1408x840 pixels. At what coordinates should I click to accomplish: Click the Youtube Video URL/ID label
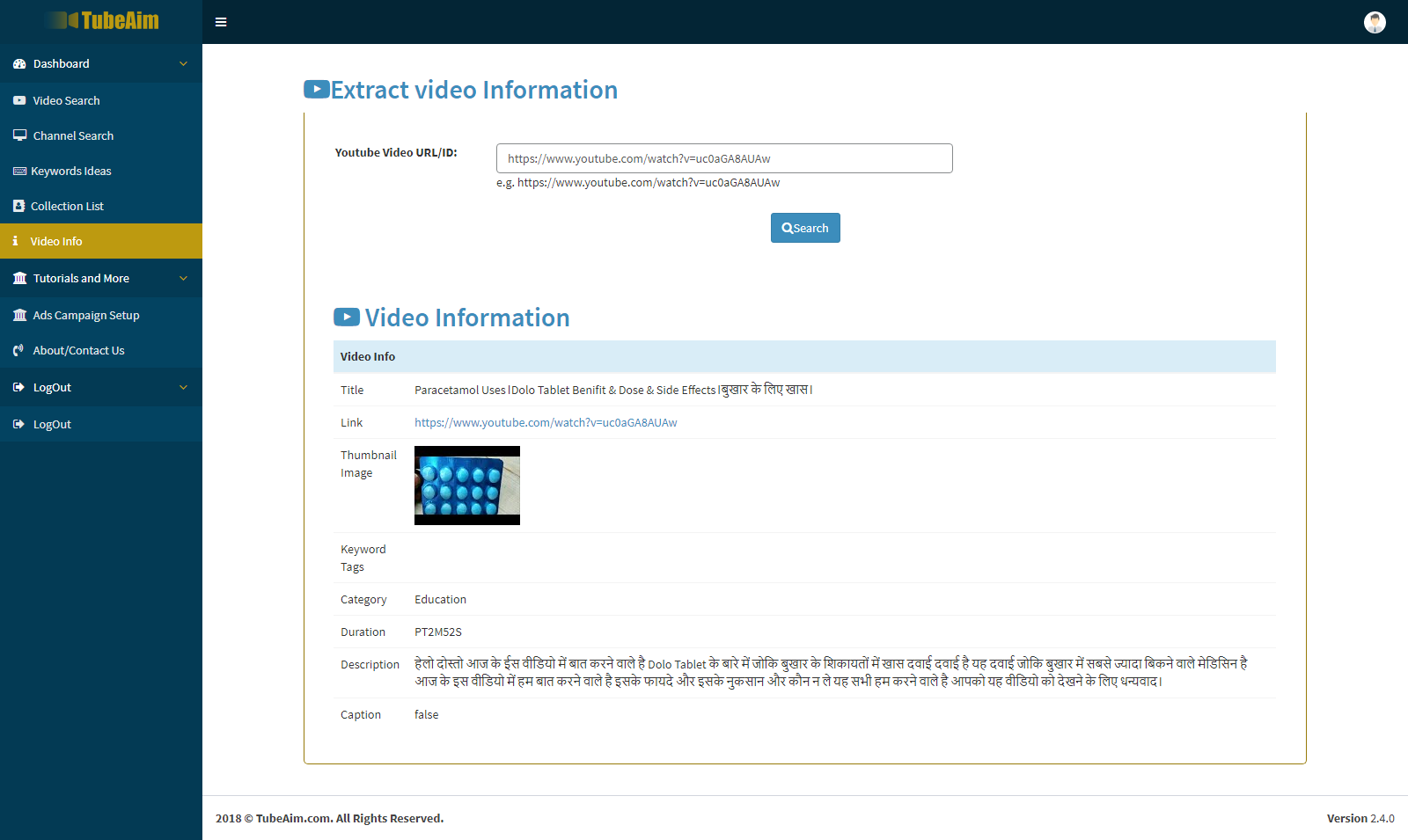[396, 152]
